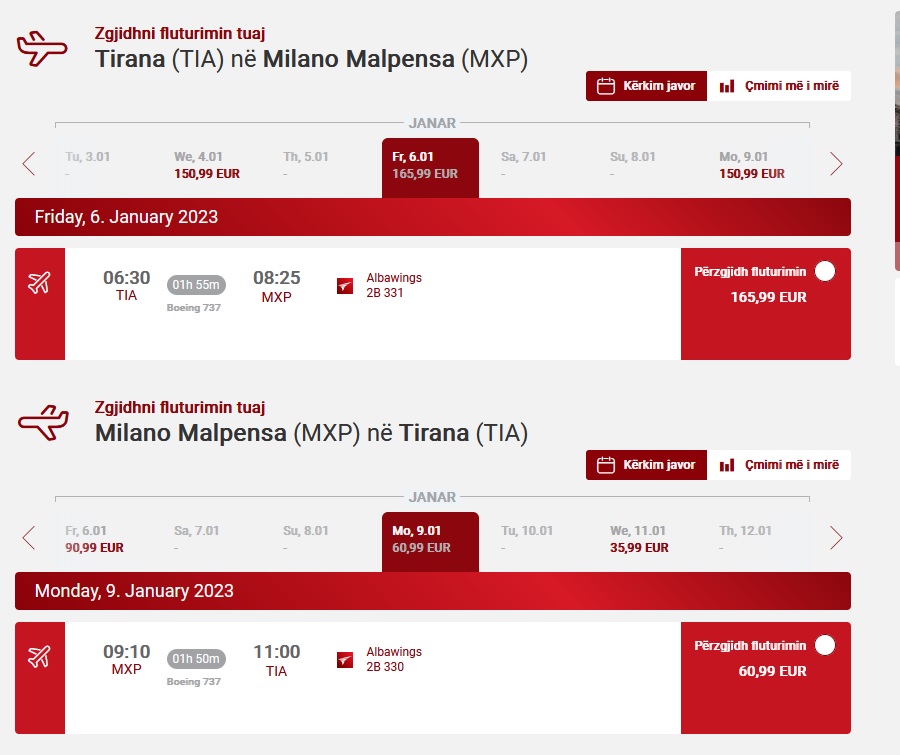Click the Albawings logo for flight 2B 331
This screenshot has width=900, height=755.
click(345, 286)
